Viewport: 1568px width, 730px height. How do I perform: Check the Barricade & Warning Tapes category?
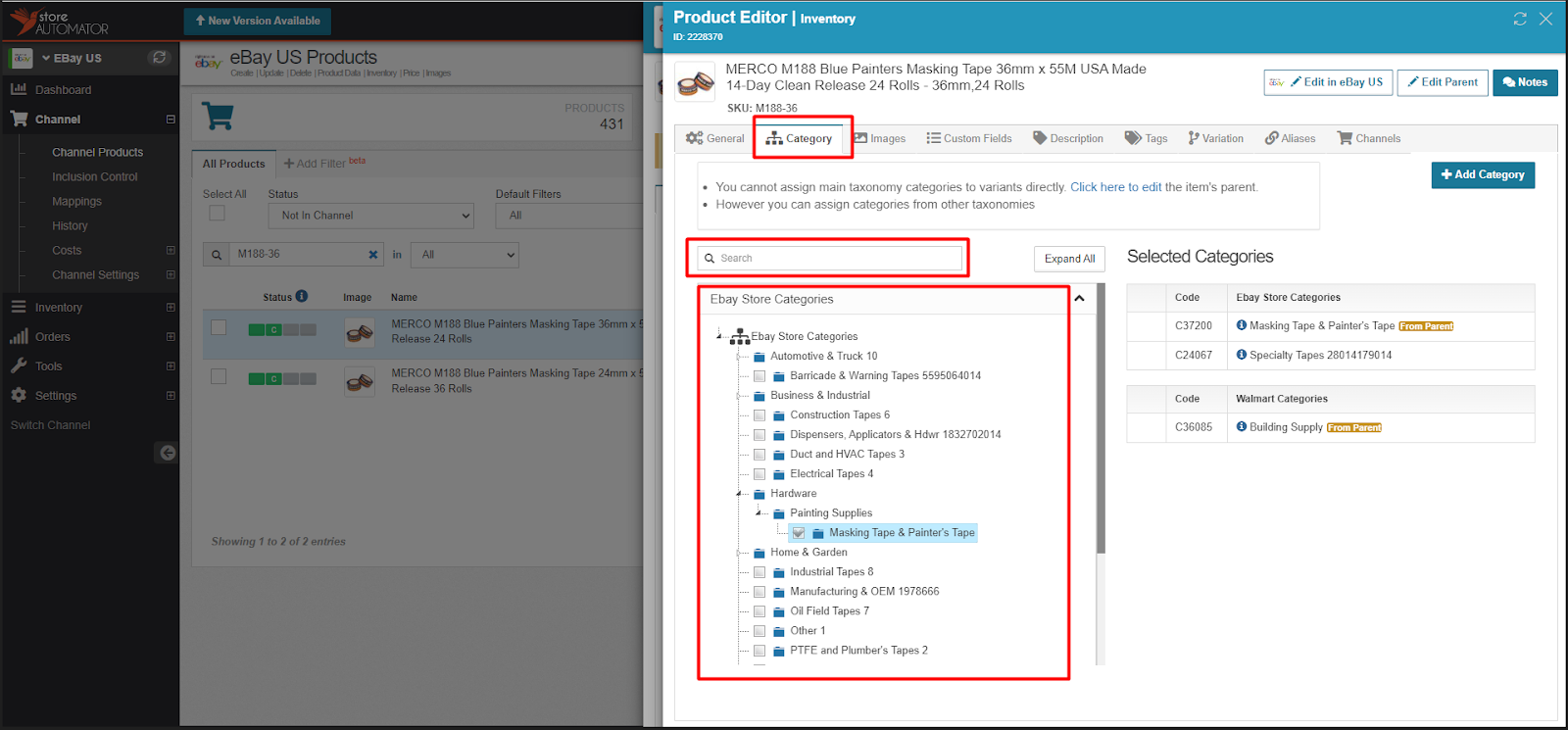coord(759,376)
